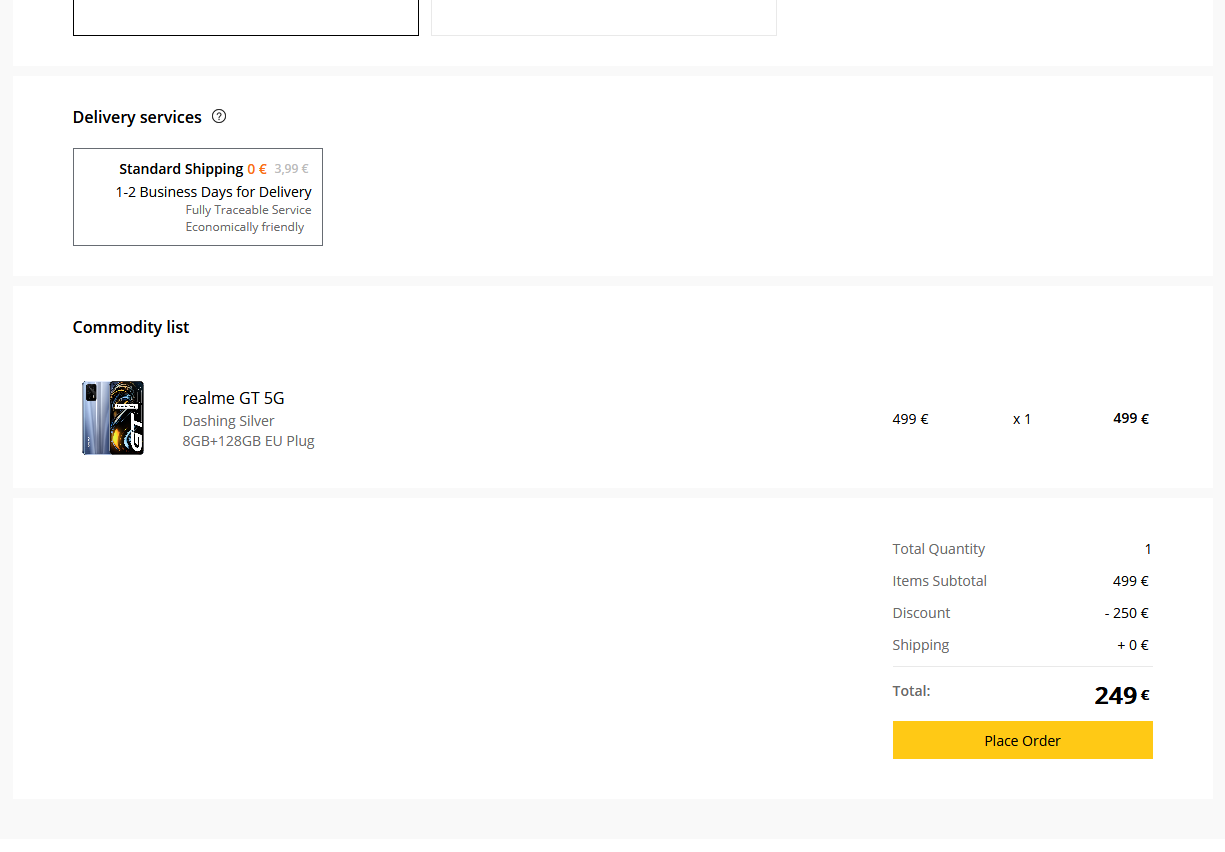The width and height of the screenshot is (1225, 852).
Task: Click the Items Subtotal label
Action: 939,581
